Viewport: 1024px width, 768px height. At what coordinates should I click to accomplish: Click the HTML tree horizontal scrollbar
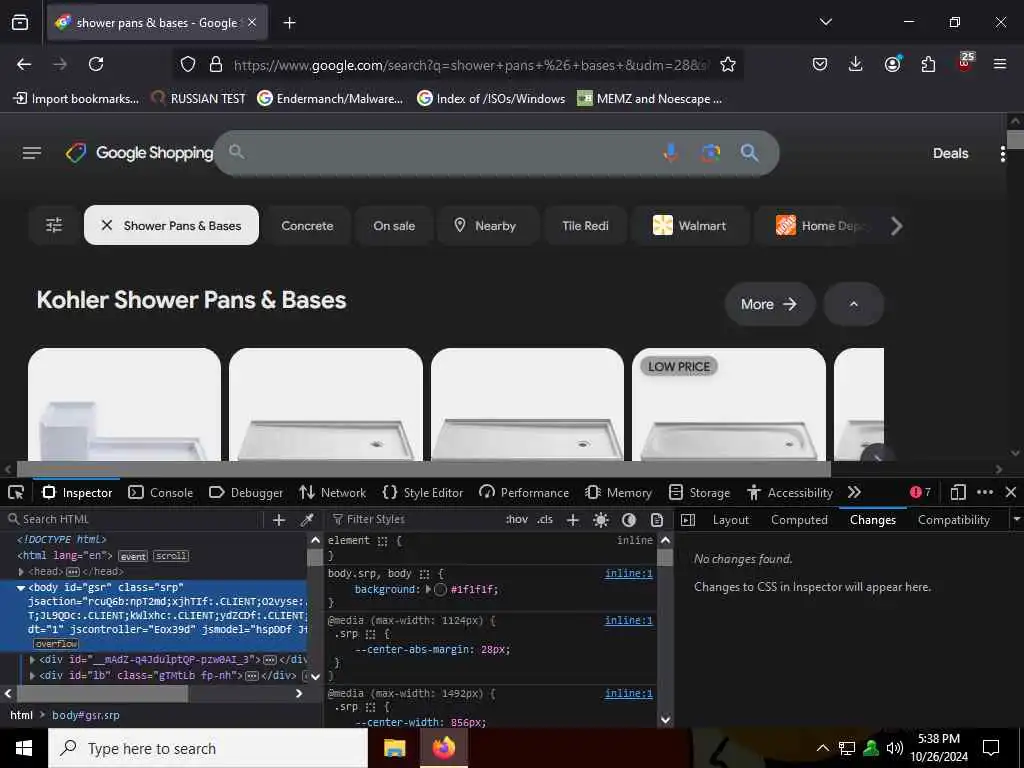coord(102,694)
